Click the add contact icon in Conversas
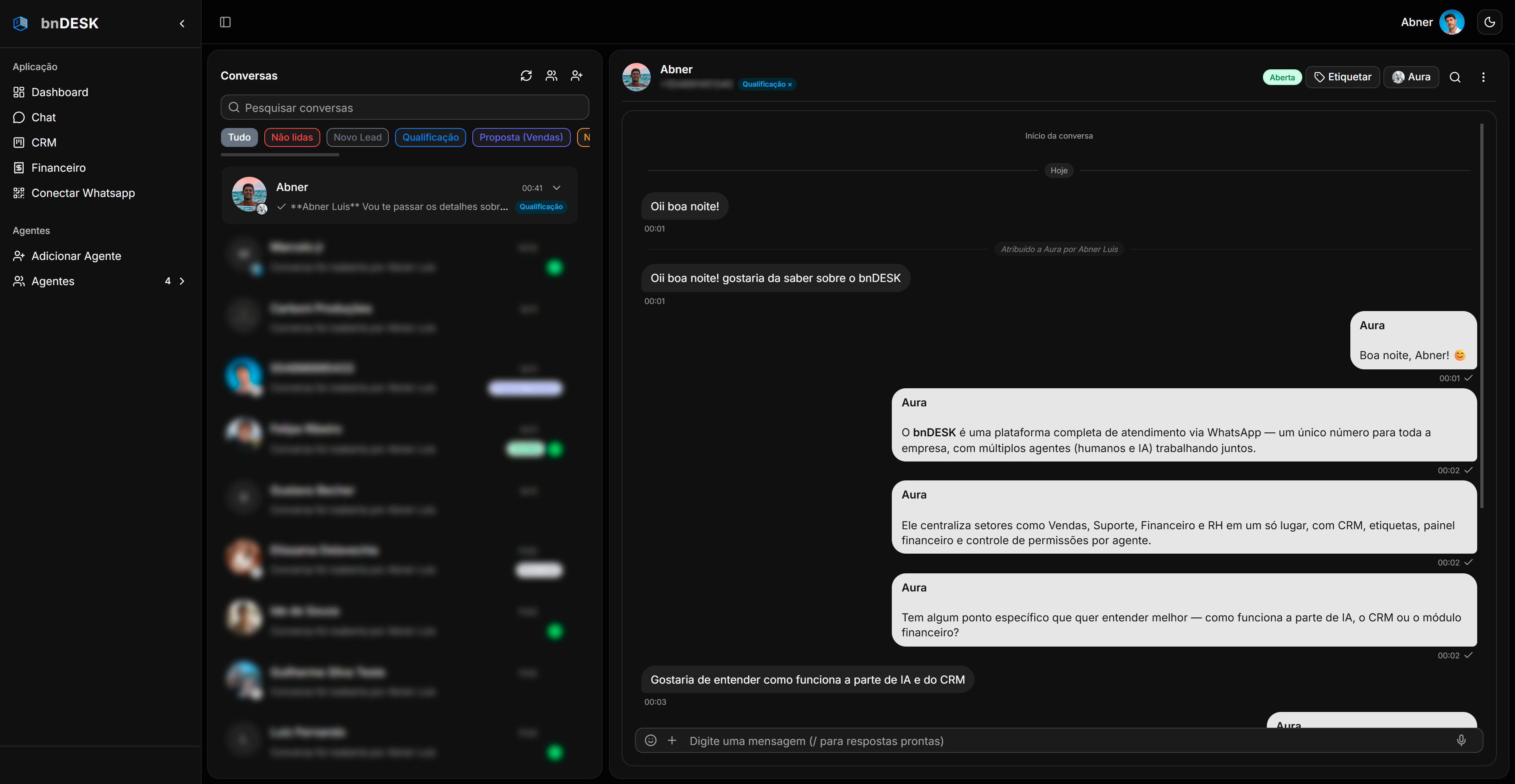This screenshot has height=784, width=1515. click(x=576, y=76)
